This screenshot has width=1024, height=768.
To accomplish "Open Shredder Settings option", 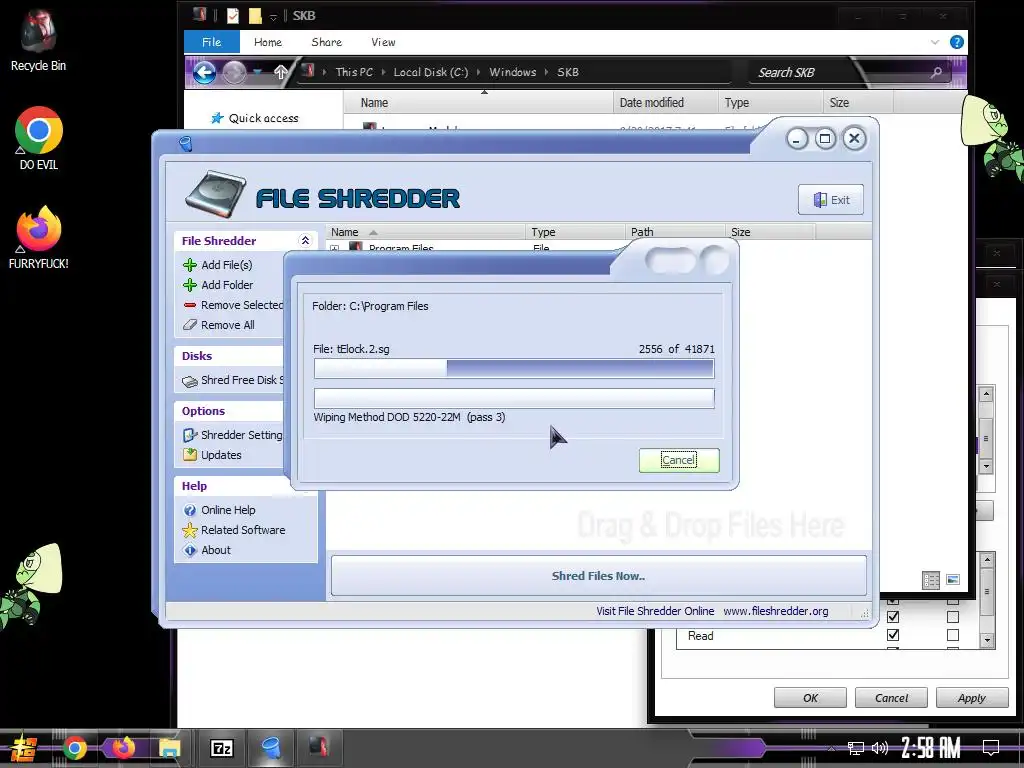I will (x=232, y=435).
